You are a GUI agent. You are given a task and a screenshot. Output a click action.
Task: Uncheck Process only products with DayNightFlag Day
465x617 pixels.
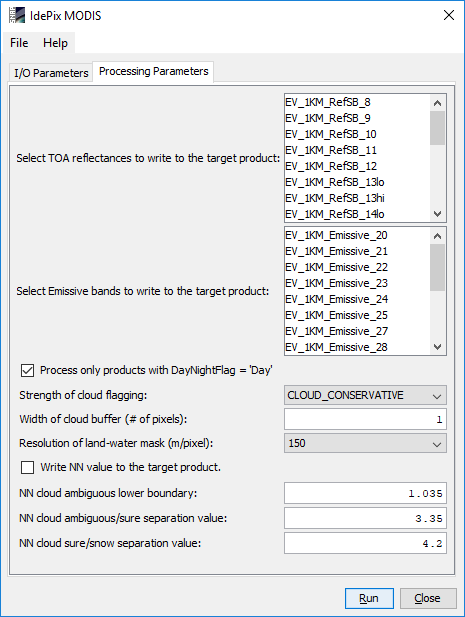coord(27,370)
